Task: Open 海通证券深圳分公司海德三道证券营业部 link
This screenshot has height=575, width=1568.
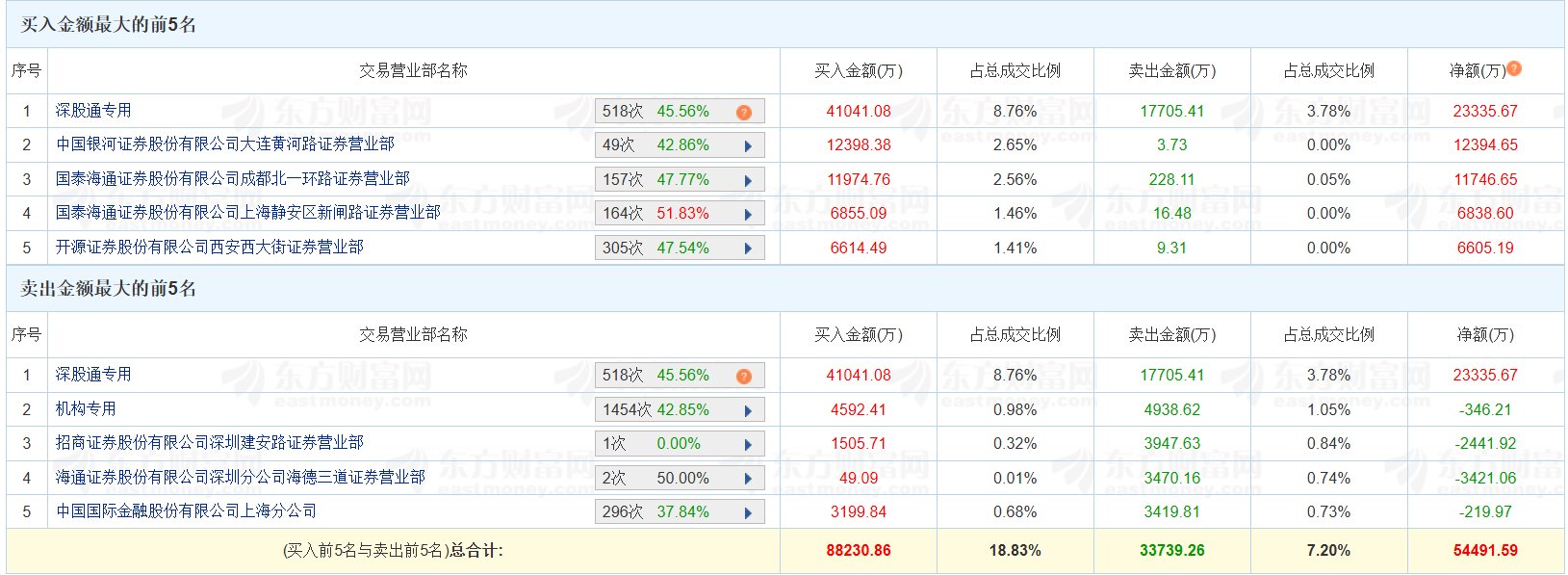Action: pos(240,477)
